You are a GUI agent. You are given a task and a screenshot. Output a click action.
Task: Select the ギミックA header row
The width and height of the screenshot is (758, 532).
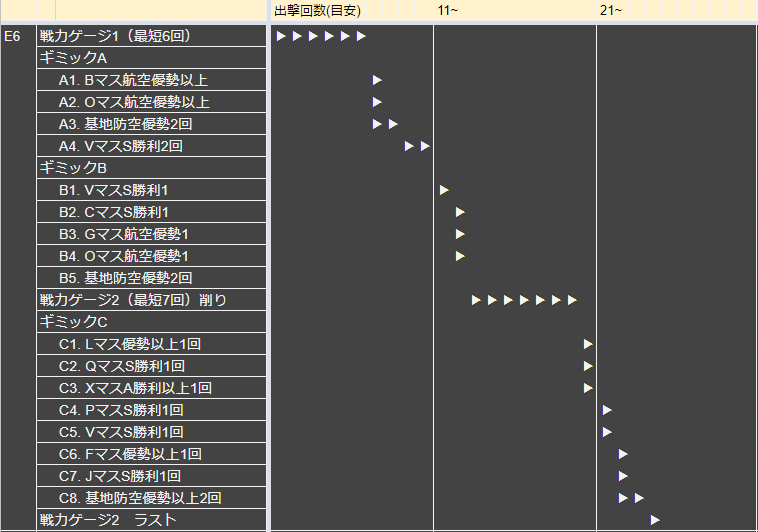click(x=151, y=58)
